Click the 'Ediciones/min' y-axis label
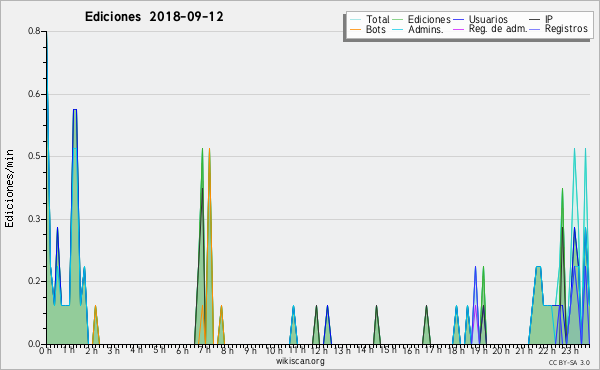Screen dimensions: 600x370 [x=9, y=188]
